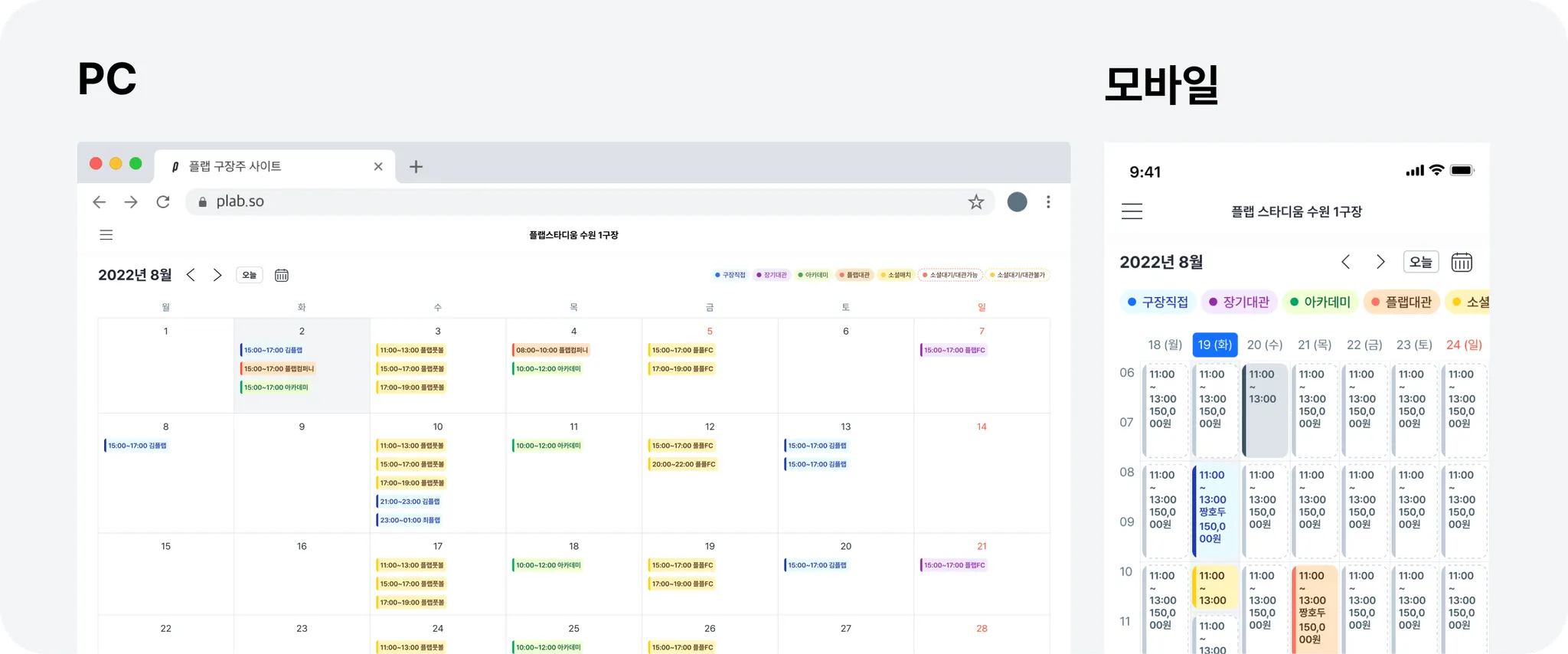Toggle the 플랩대관 filter chip in PC legend

point(854,275)
